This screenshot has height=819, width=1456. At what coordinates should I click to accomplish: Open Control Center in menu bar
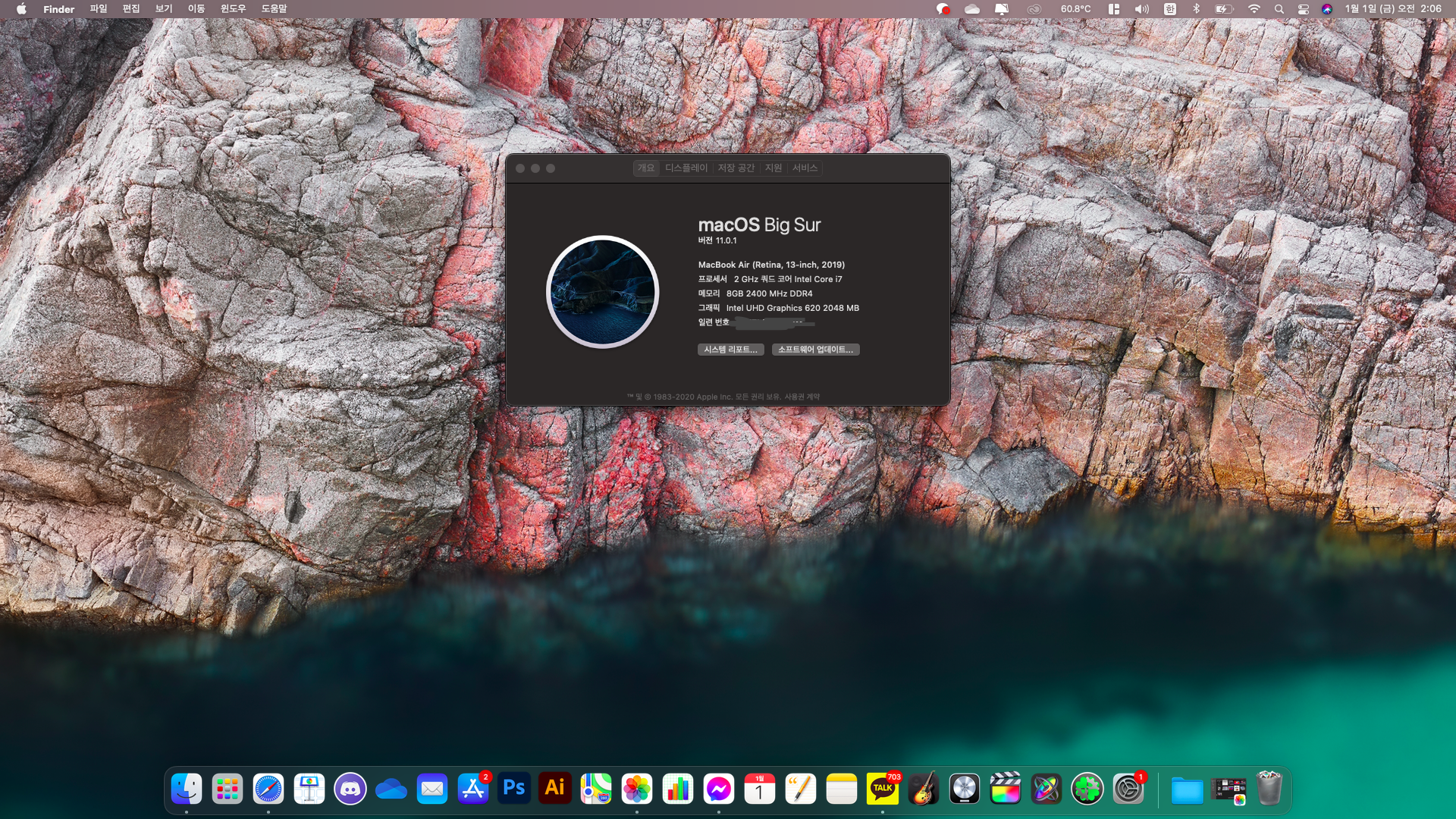click(1304, 9)
